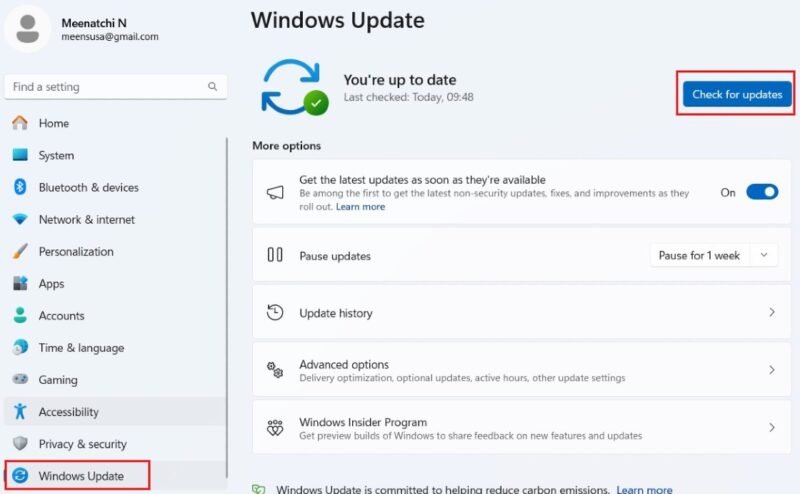Click Last checked: Today, 09:48 text
The image size is (800, 494).
pyautogui.click(x=408, y=97)
